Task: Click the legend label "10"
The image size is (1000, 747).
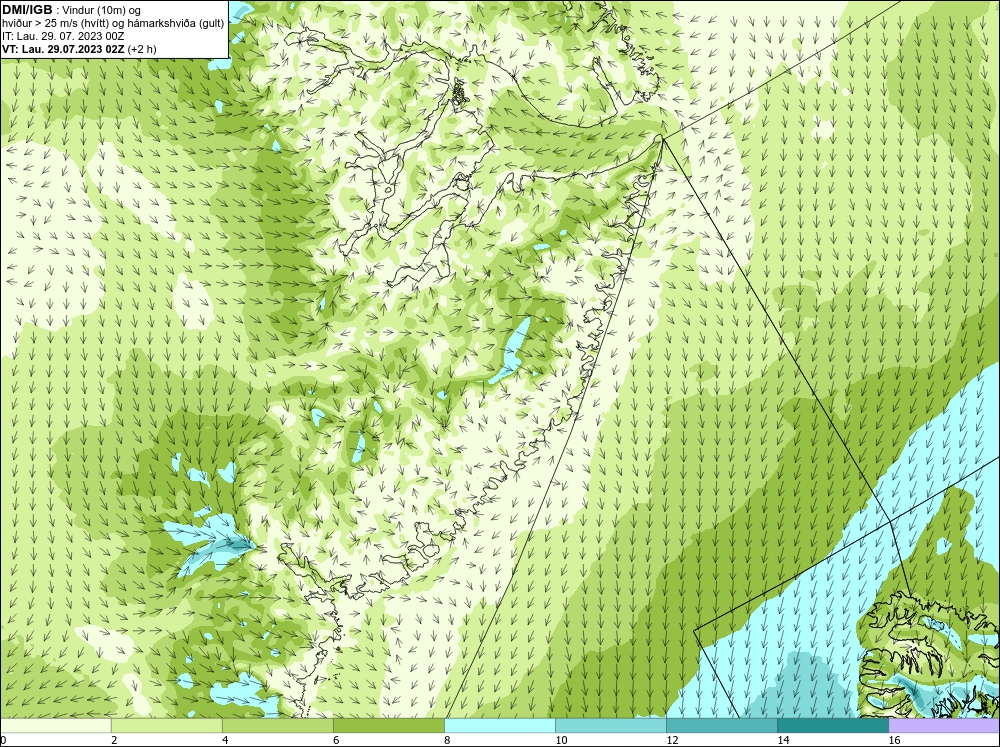Action: coord(561,740)
